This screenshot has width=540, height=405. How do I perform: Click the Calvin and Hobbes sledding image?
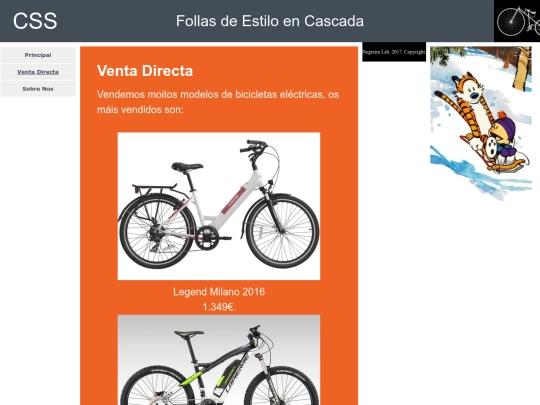pos(481,123)
